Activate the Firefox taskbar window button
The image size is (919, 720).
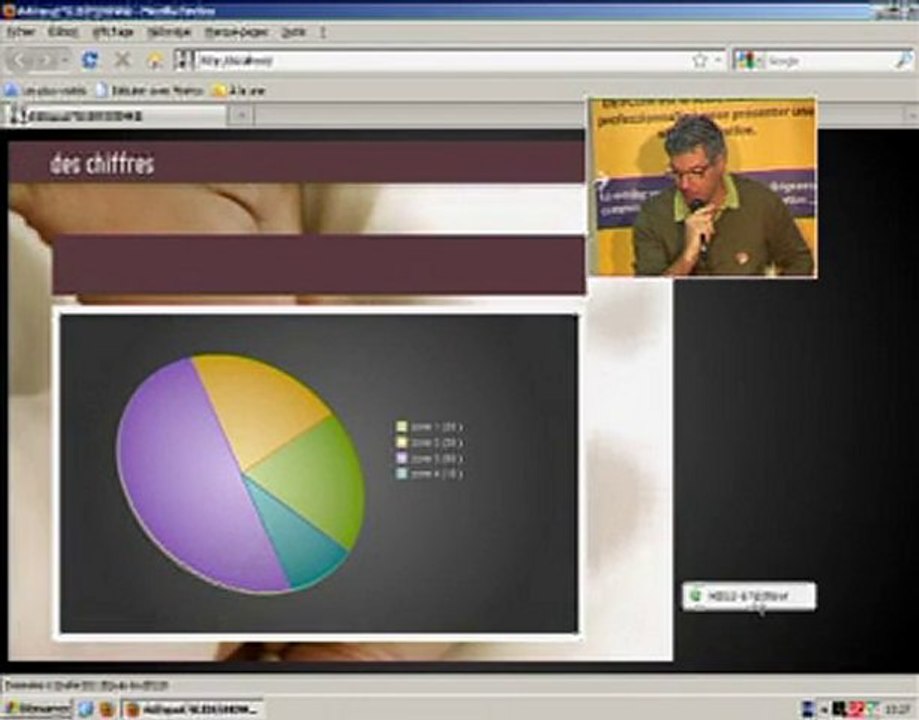coord(192,709)
